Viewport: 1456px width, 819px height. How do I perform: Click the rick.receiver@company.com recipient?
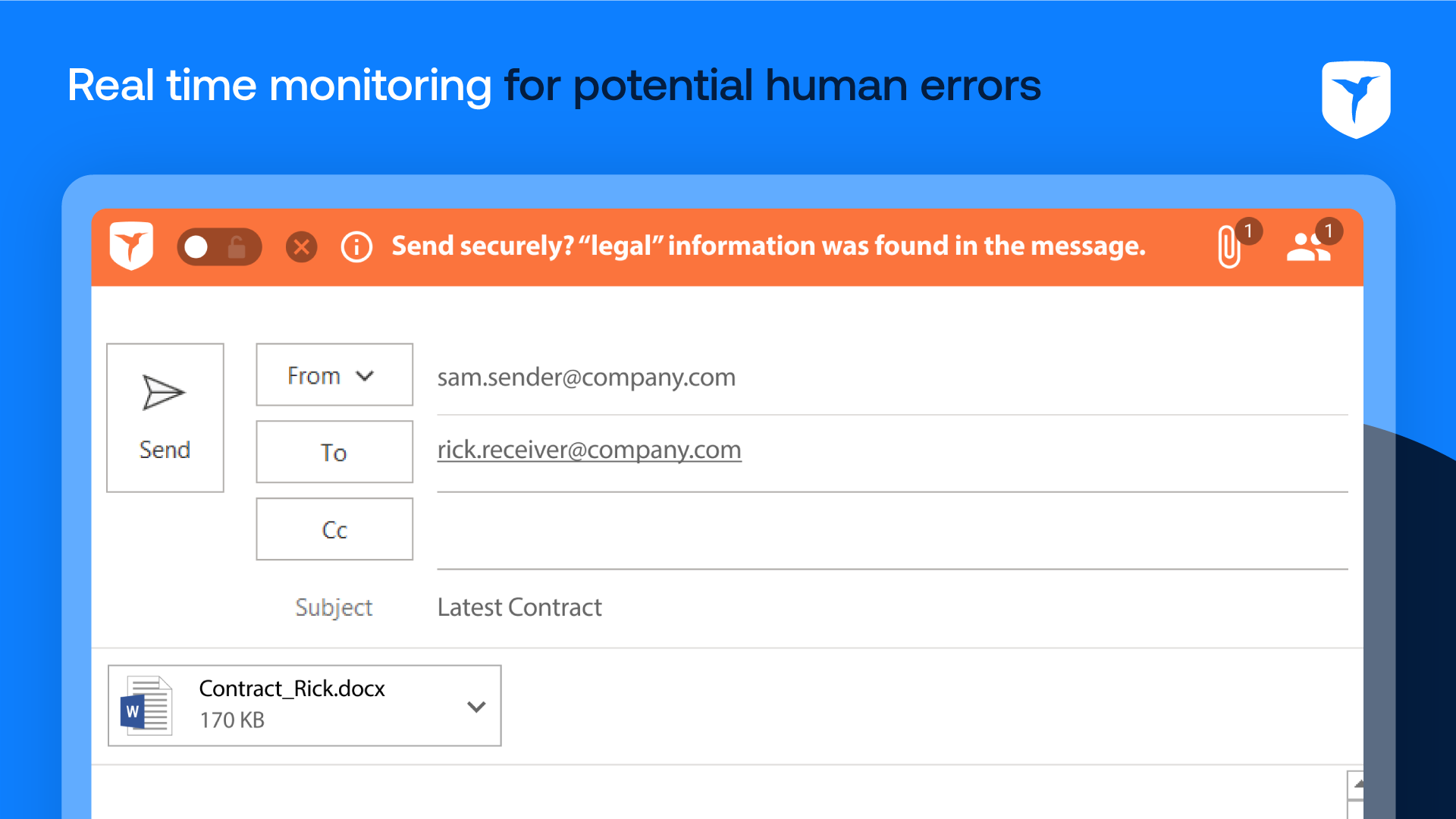tap(589, 450)
